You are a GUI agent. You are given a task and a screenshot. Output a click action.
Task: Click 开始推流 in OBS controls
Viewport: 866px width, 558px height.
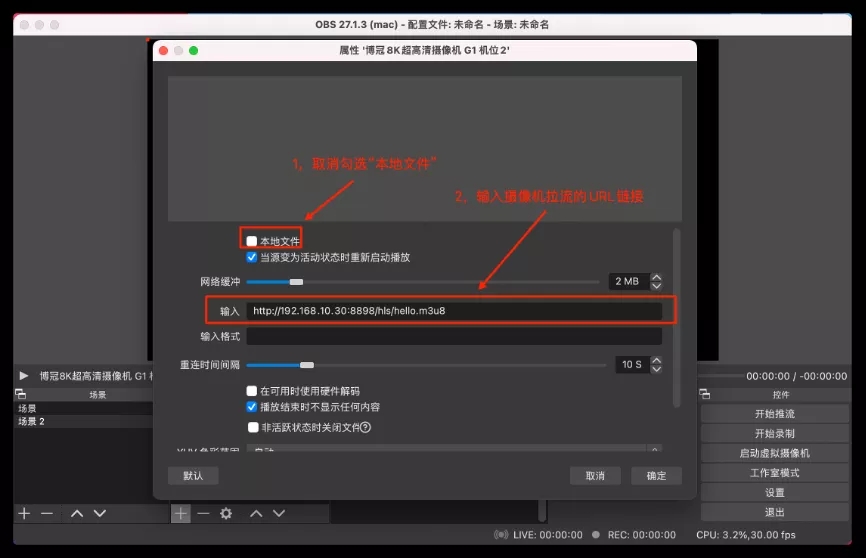(775, 414)
